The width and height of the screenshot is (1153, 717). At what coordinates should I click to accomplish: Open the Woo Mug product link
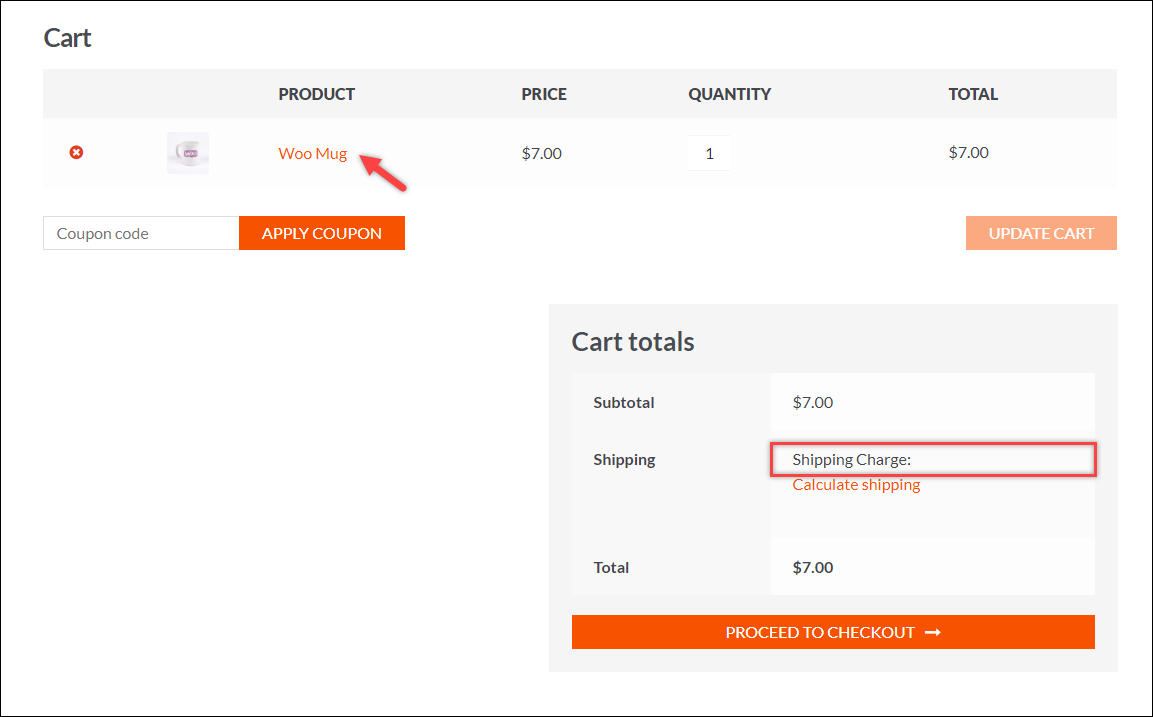[x=313, y=153]
